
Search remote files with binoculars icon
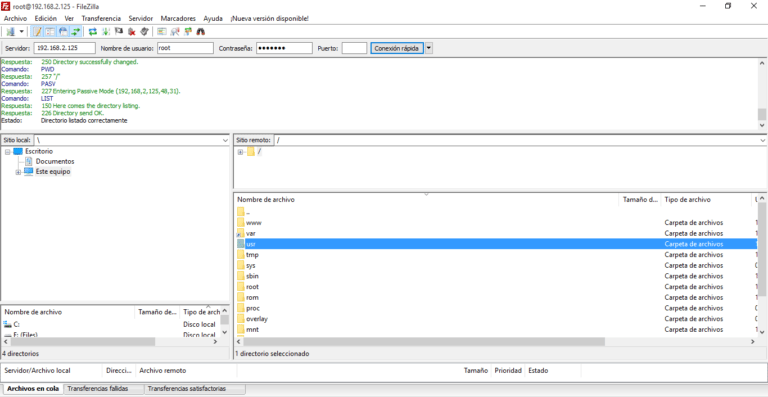pos(200,32)
